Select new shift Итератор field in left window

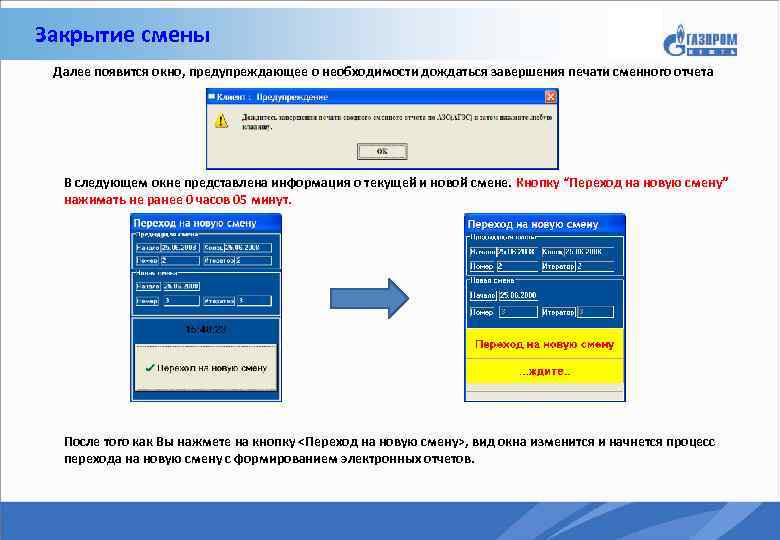pyautogui.click(x=254, y=300)
